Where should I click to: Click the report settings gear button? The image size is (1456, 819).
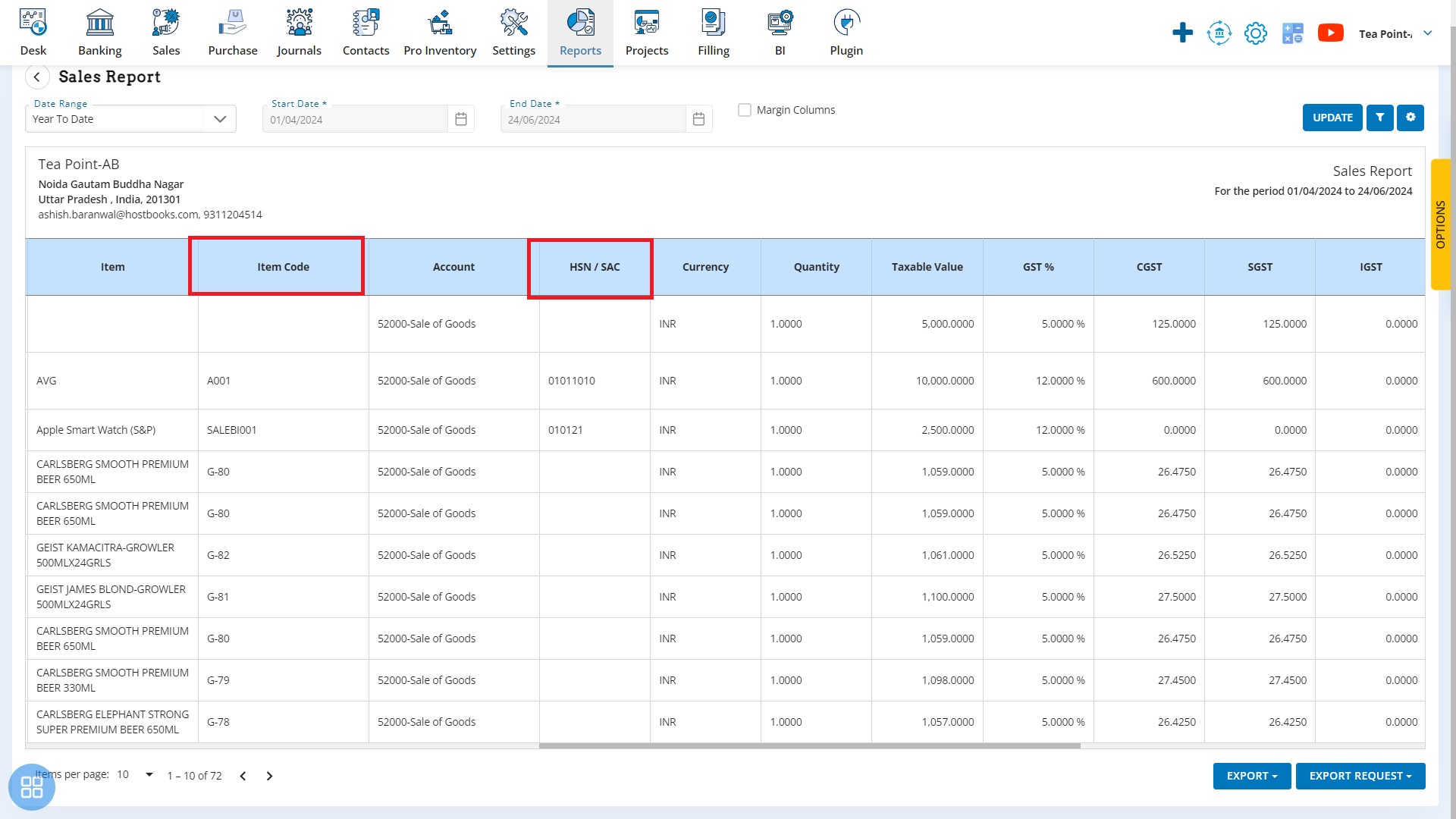point(1410,118)
